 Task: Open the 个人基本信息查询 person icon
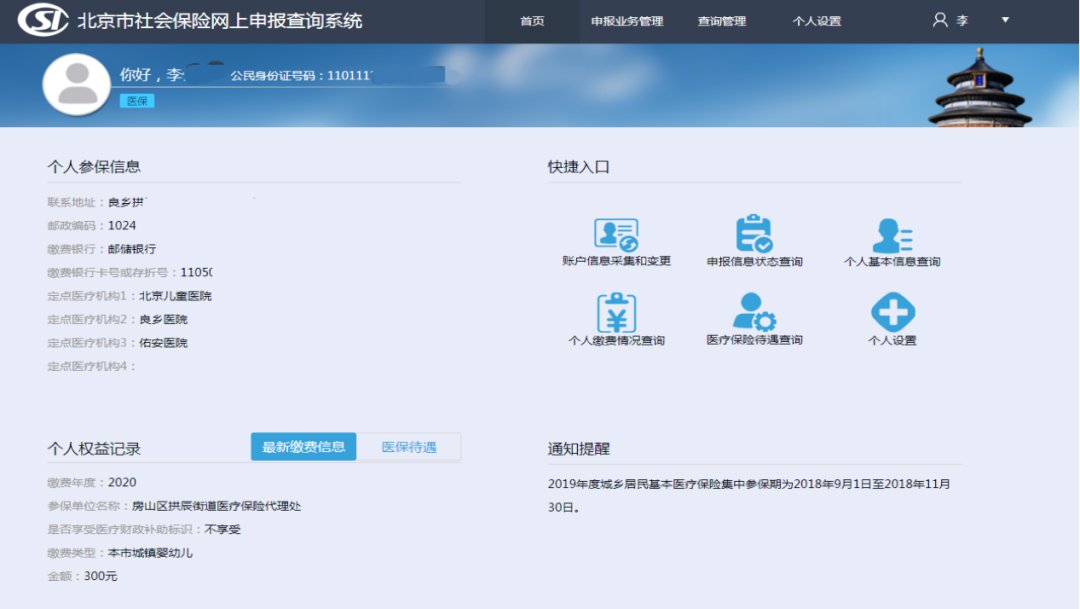pos(892,235)
